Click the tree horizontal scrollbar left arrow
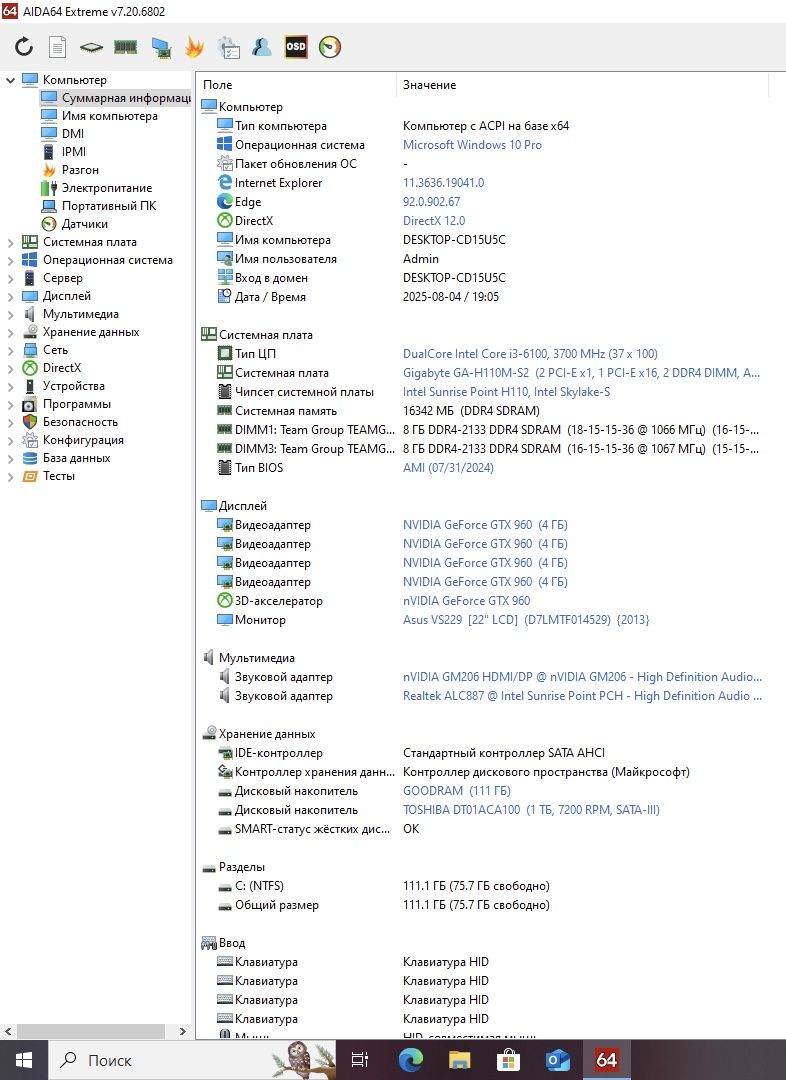Screen dimensions: 786x1080 pos(8,1031)
